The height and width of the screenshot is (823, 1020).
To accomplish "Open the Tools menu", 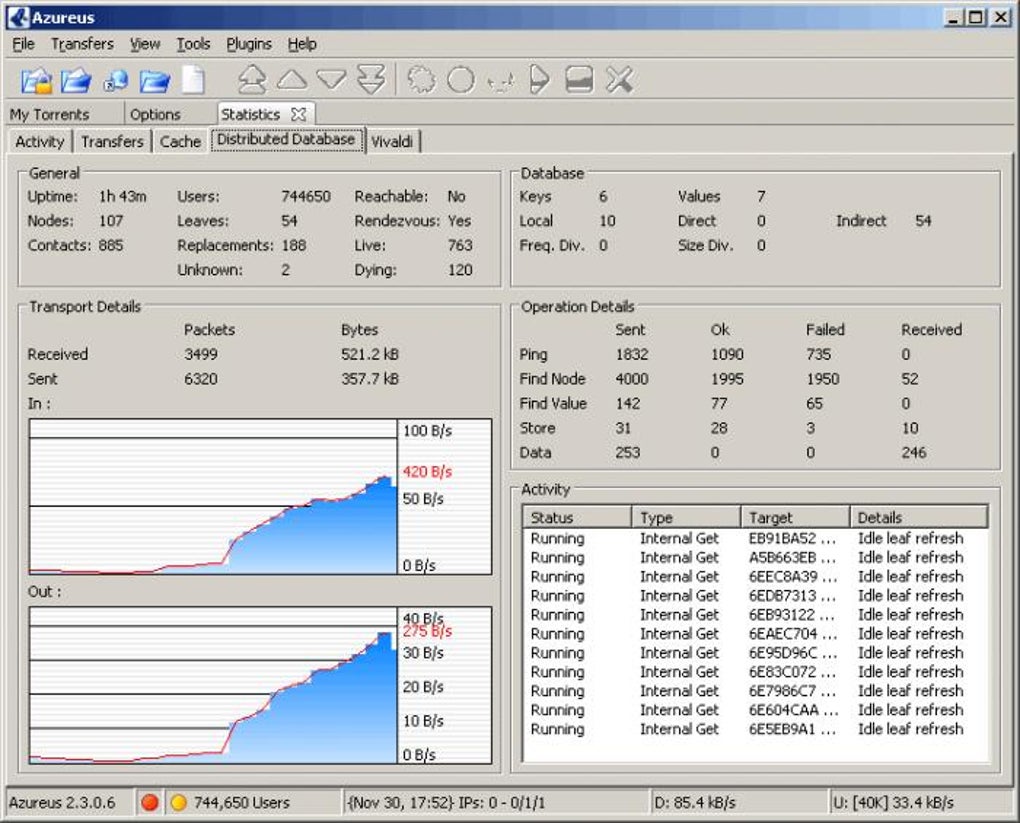I will tap(193, 44).
